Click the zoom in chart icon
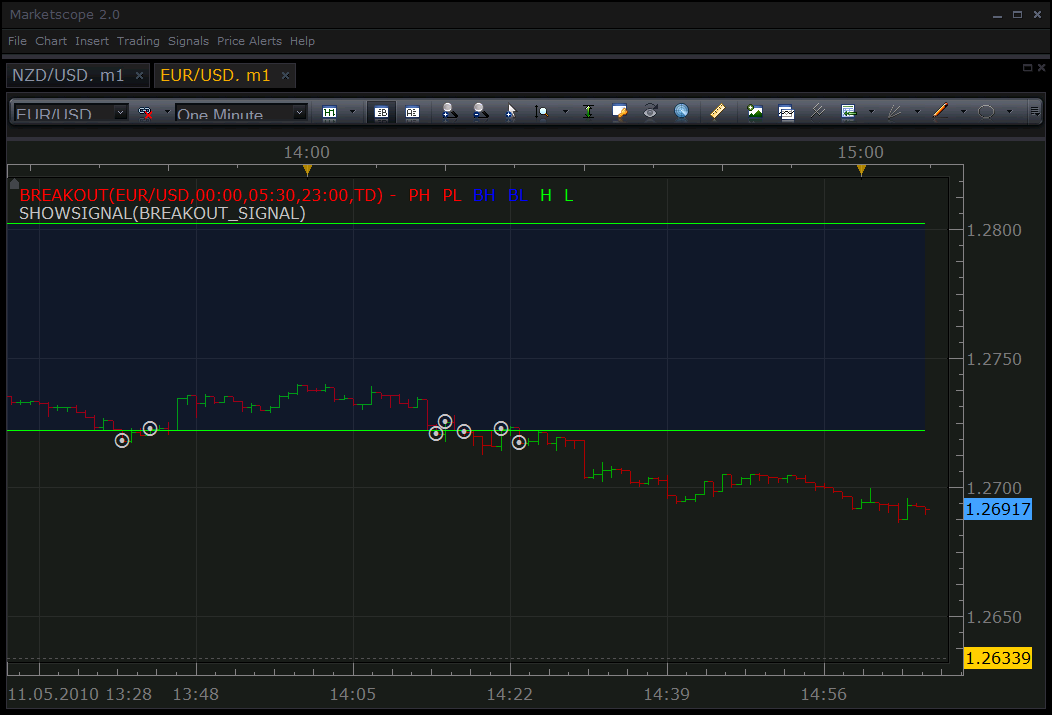Image resolution: width=1052 pixels, height=715 pixels. click(450, 112)
